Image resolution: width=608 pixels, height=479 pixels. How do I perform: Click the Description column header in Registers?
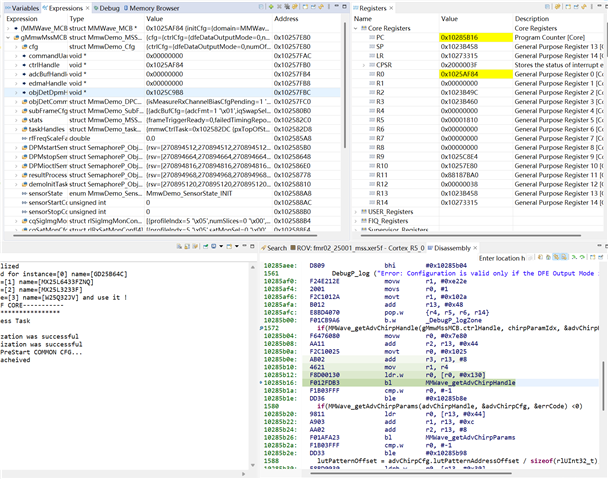[532, 19]
